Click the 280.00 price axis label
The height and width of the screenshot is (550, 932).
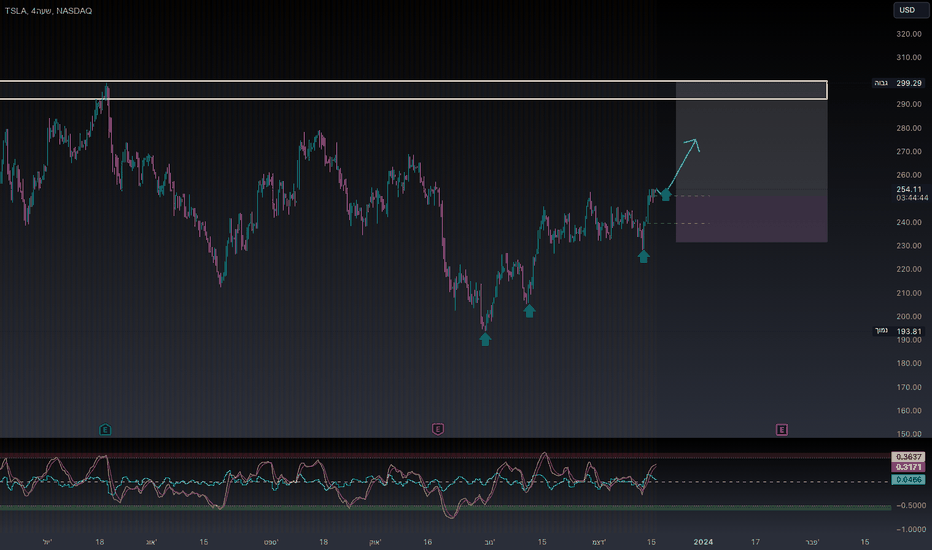point(909,128)
